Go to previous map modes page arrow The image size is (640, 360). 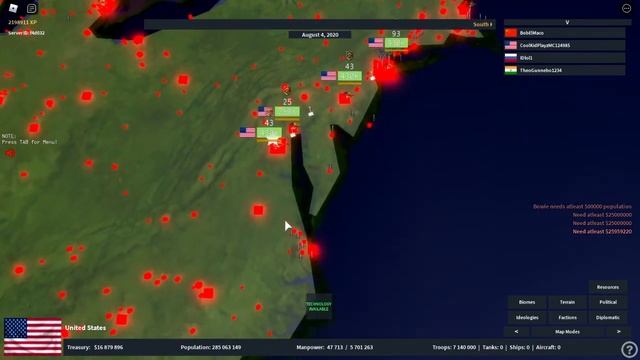(x=516, y=332)
